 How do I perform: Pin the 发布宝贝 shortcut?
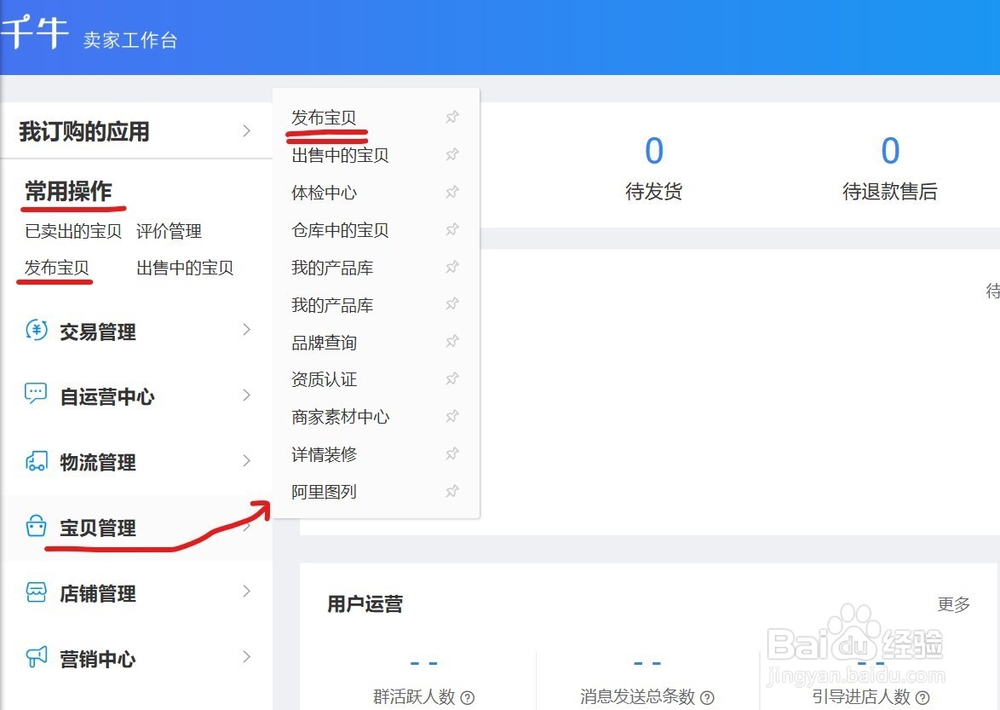coord(452,117)
